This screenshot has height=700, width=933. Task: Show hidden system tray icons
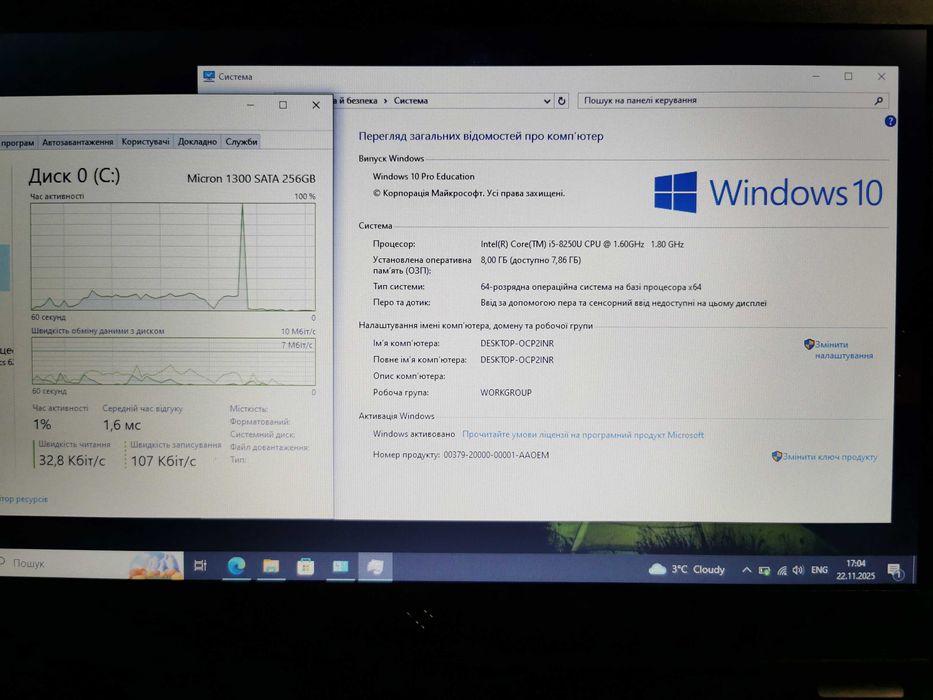746,570
